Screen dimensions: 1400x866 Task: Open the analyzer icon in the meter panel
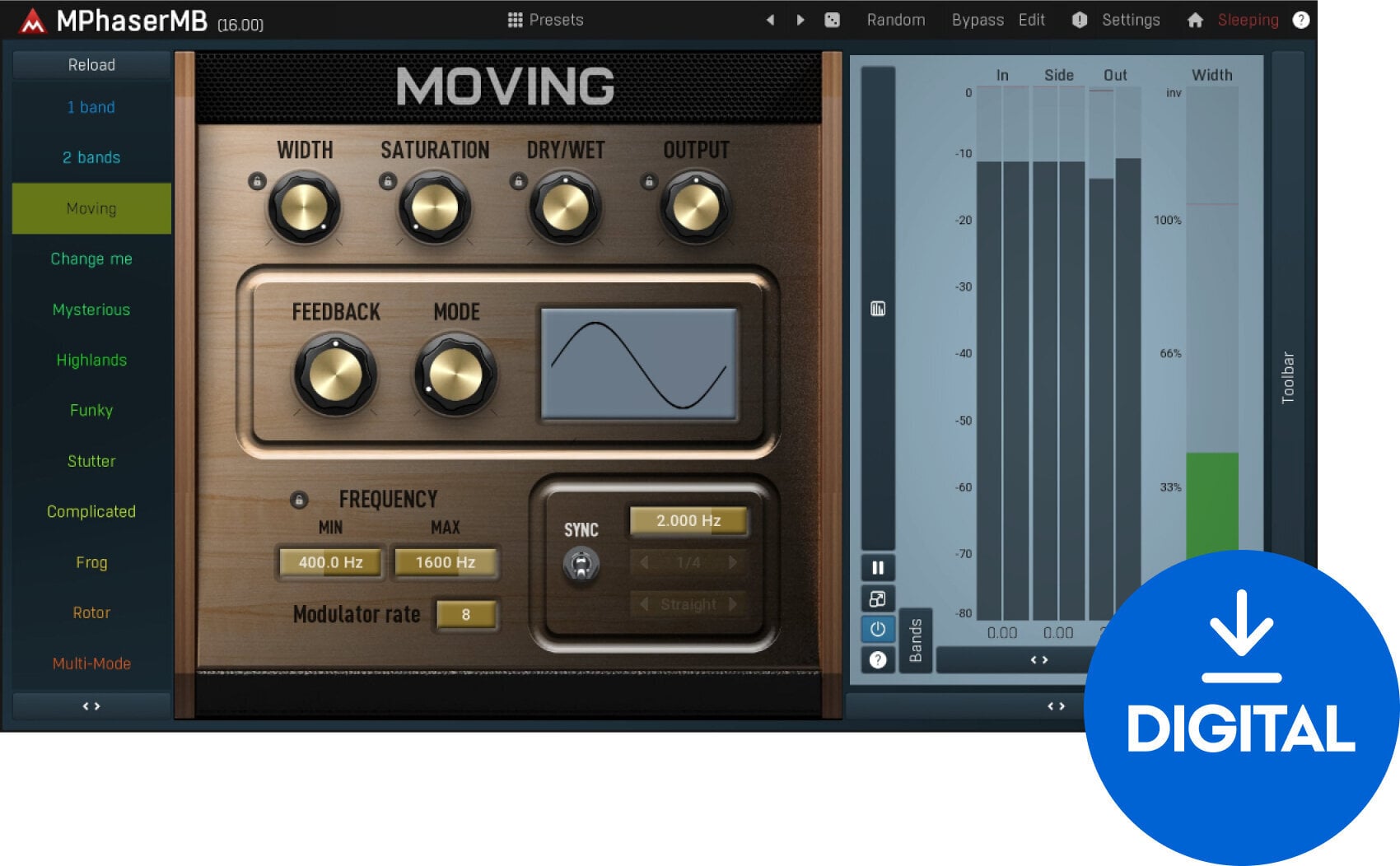(x=878, y=308)
